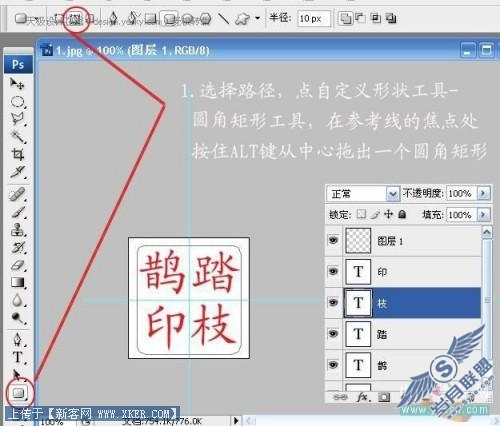Choose Pen tool in options bar
500x426 pixels.
coord(113,18)
